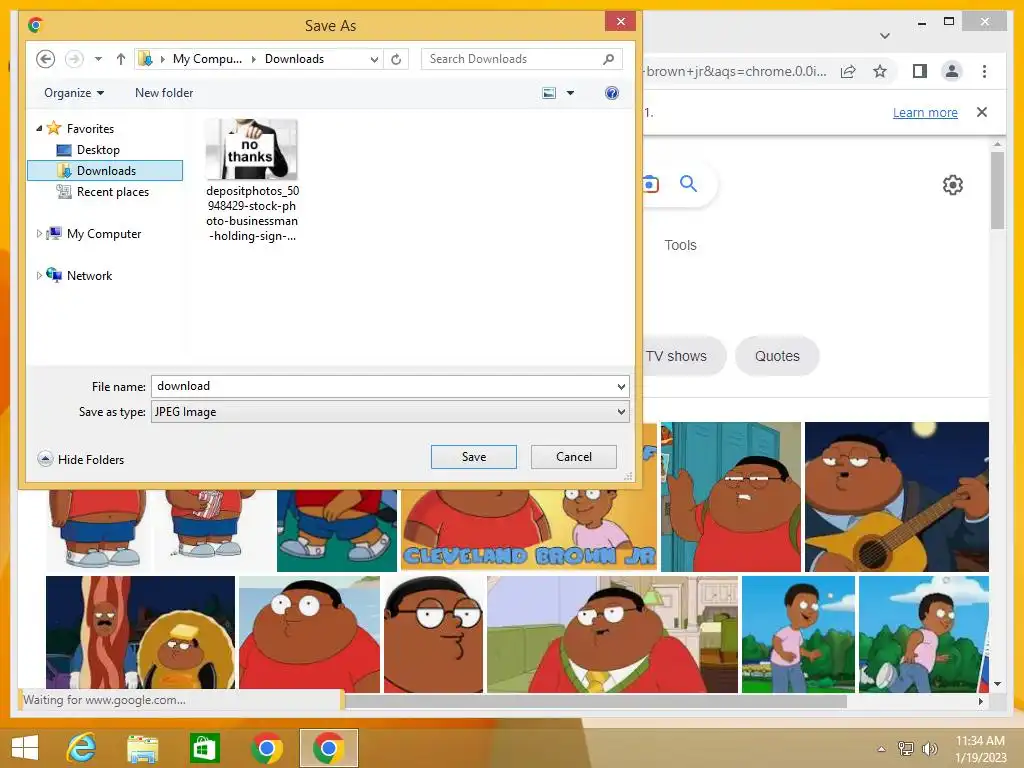Expand the Network tree node

click(39, 276)
